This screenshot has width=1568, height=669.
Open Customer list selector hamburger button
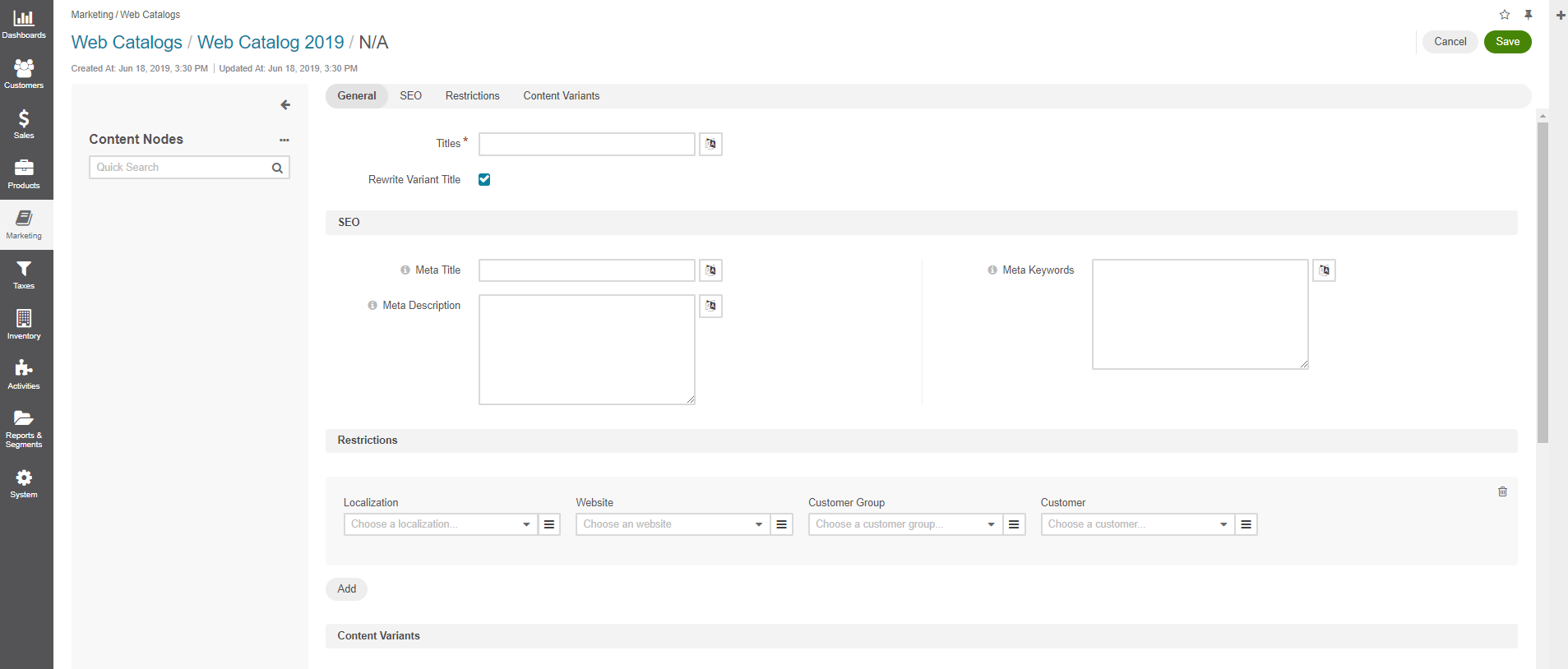click(1247, 524)
